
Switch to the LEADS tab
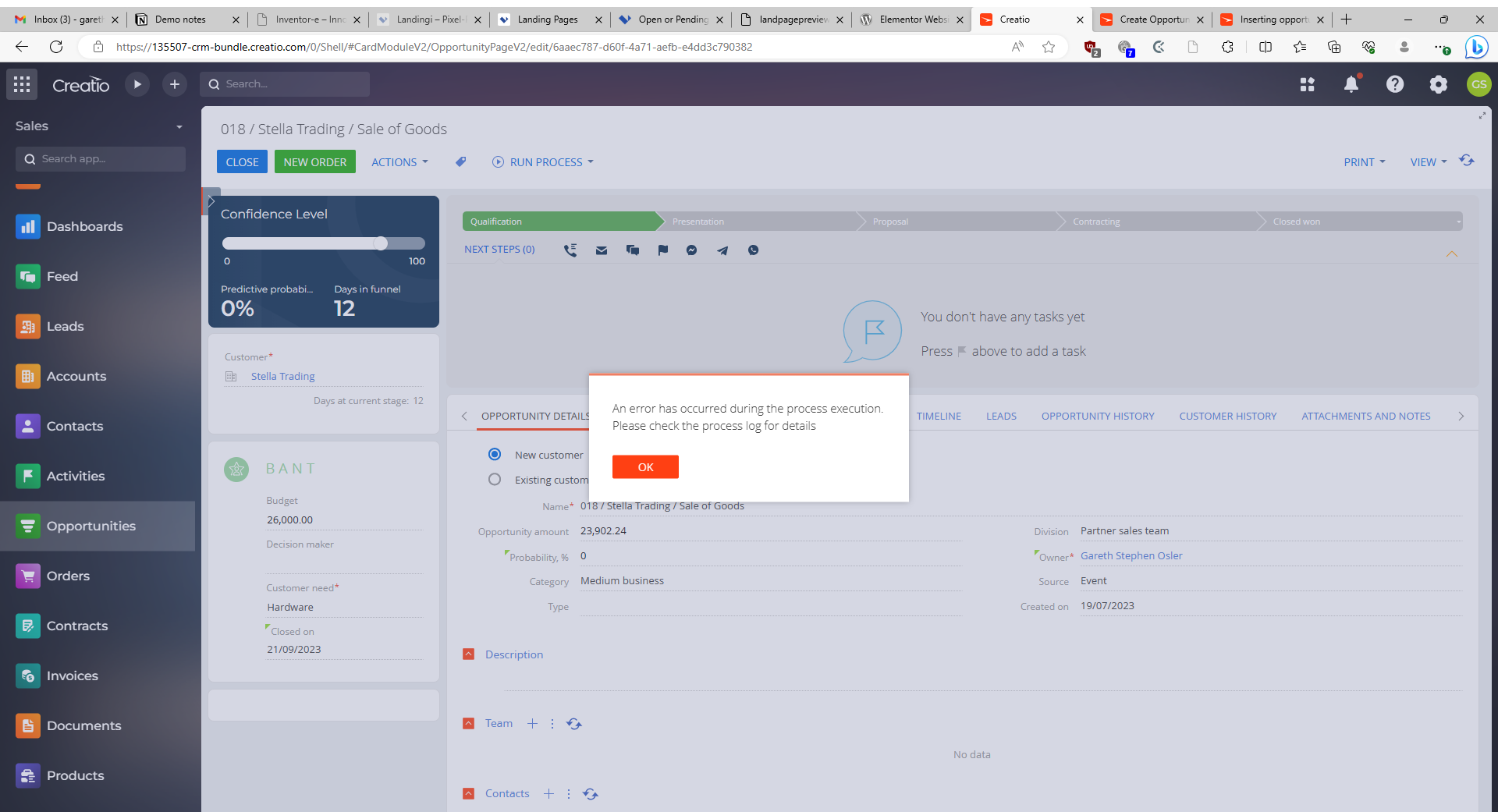point(1001,417)
